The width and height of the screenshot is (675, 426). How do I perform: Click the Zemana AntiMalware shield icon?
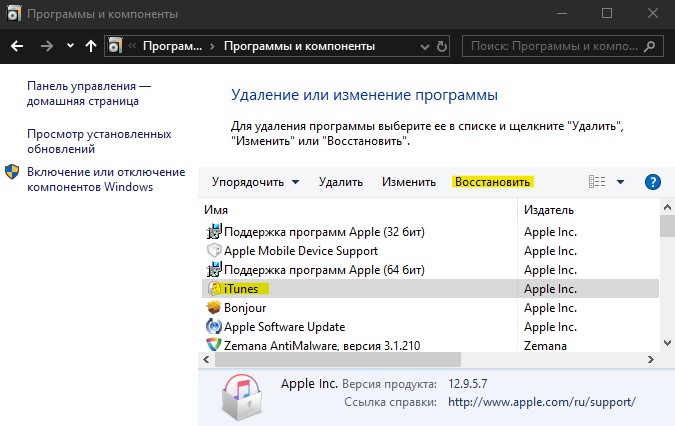[x=214, y=345]
